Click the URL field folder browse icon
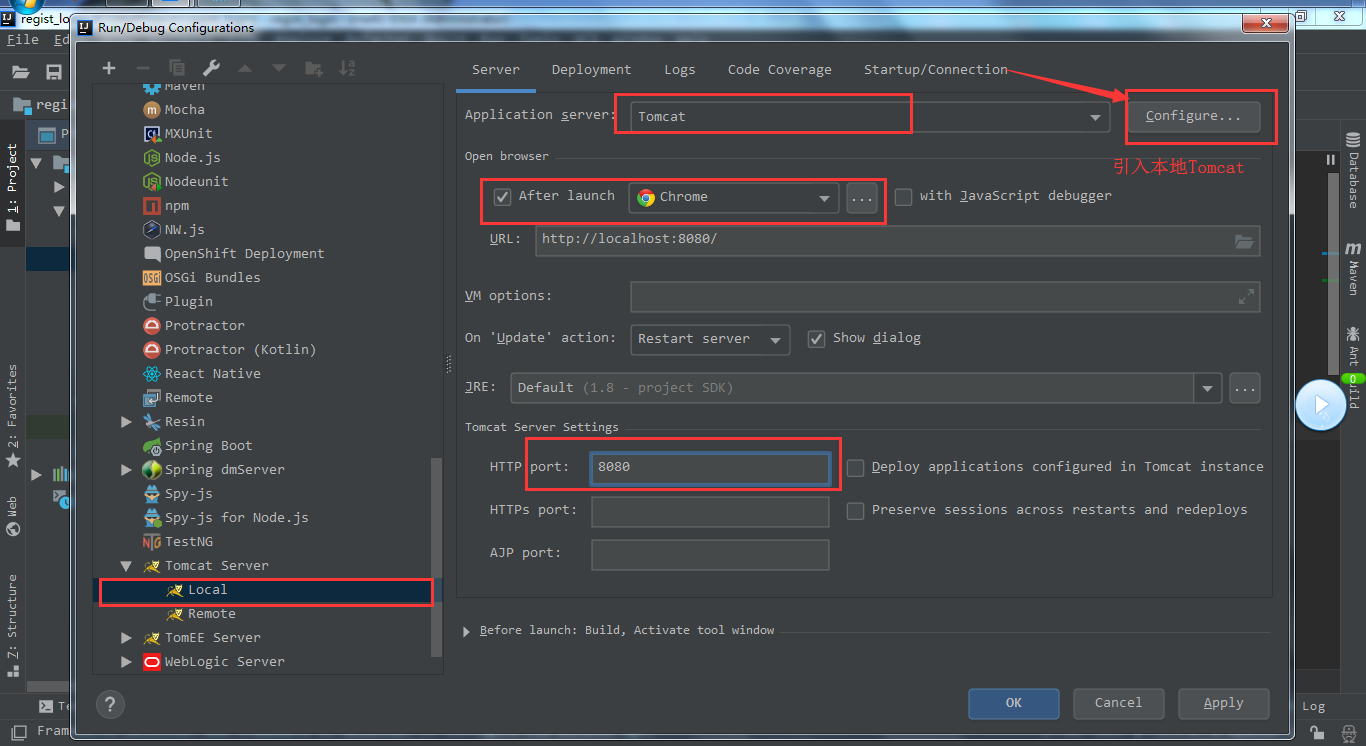The height and width of the screenshot is (746, 1366). point(1244,241)
